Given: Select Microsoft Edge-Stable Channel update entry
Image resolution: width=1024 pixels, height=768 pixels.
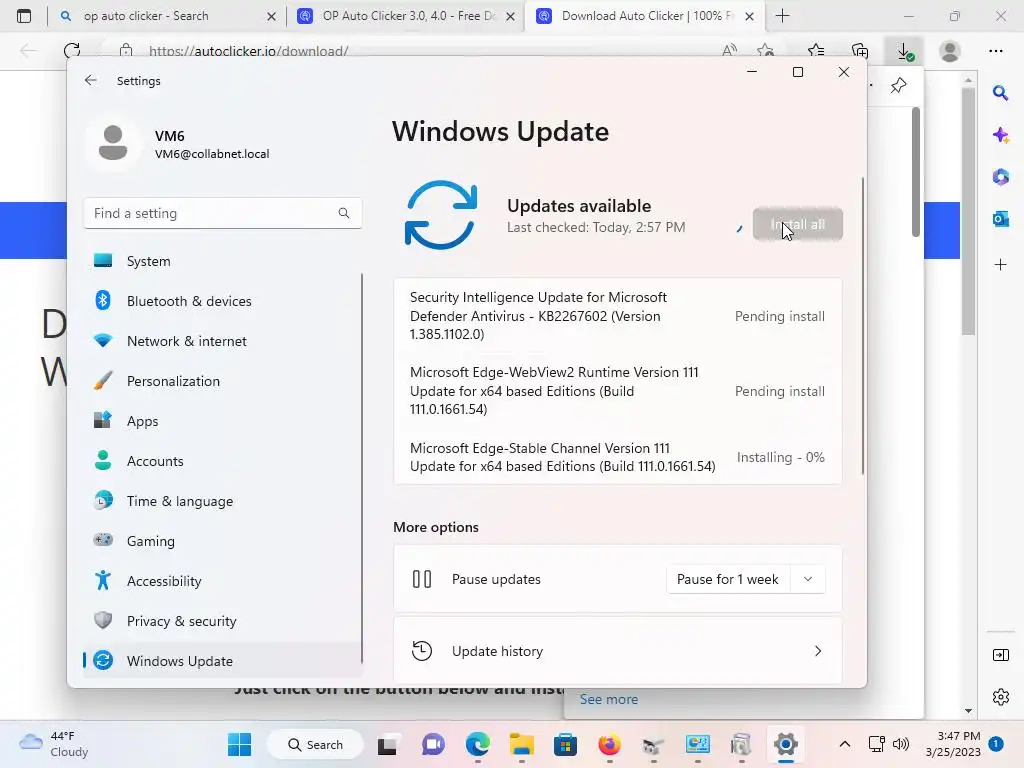Looking at the screenshot, I should coord(618,457).
